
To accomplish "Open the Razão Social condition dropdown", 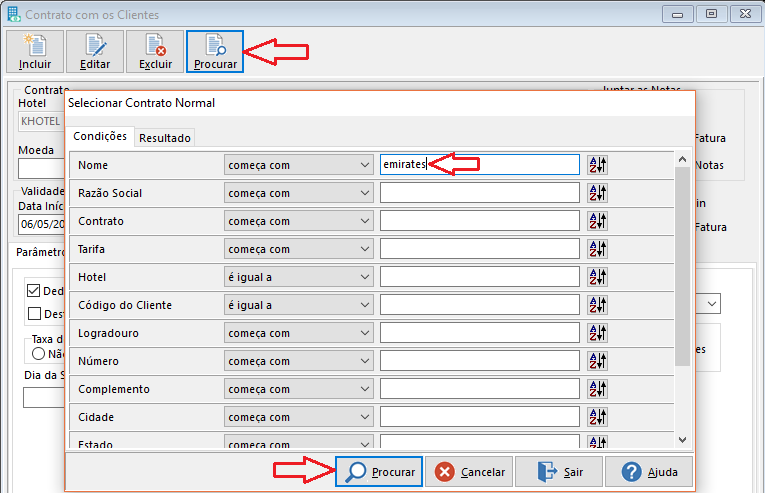I will (x=299, y=193).
